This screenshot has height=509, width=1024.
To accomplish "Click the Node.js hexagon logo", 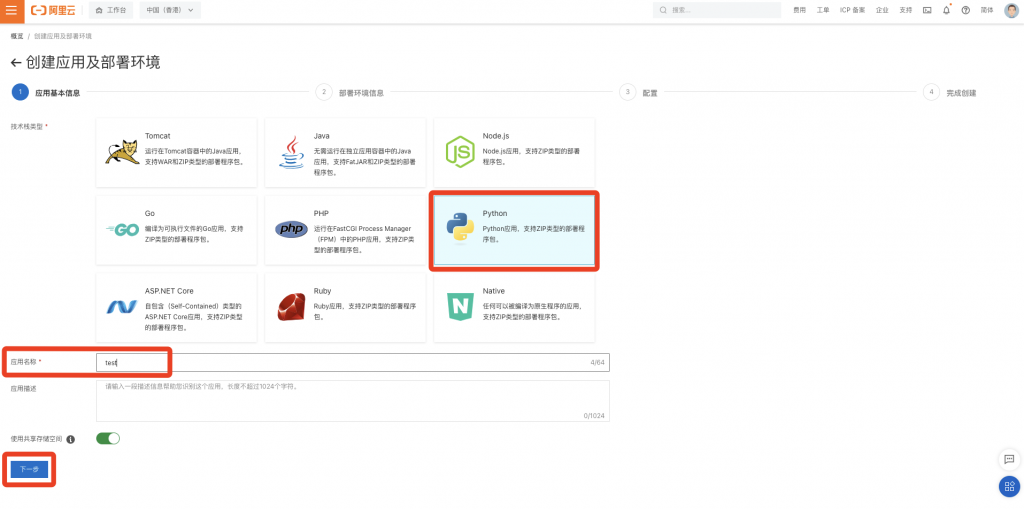I will (x=460, y=152).
